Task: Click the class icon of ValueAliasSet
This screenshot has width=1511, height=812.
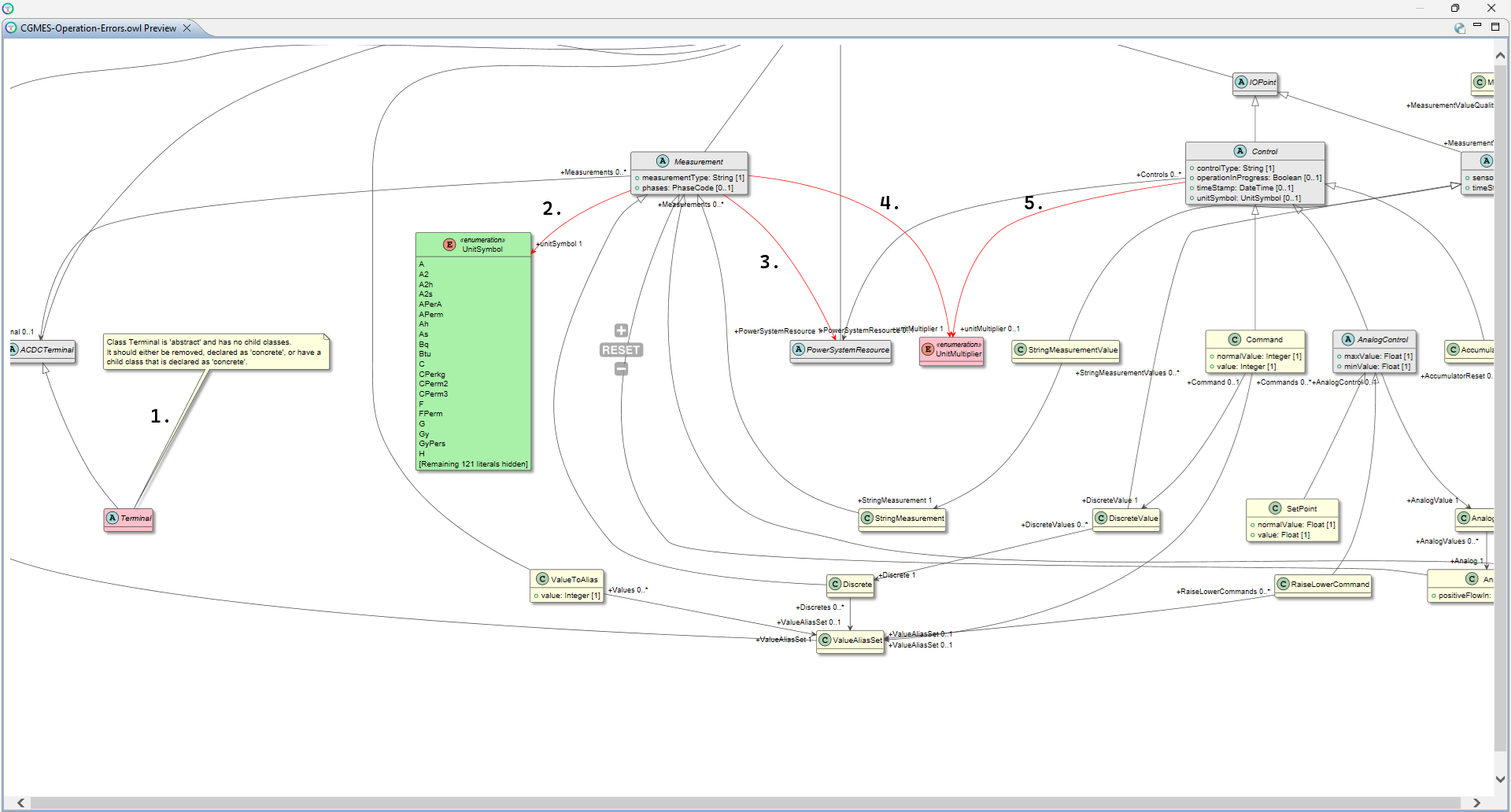Action: pyautogui.click(x=825, y=640)
